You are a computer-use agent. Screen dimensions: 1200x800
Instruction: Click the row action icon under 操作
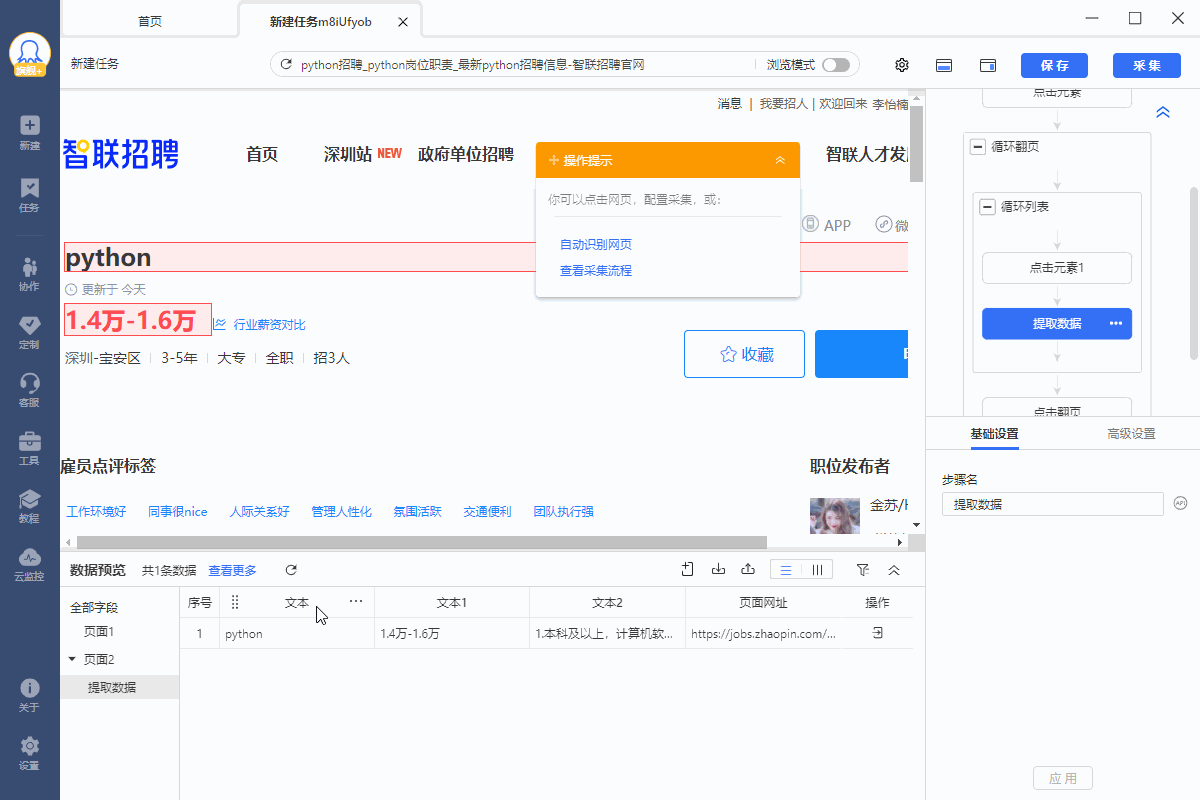pos(877,633)
